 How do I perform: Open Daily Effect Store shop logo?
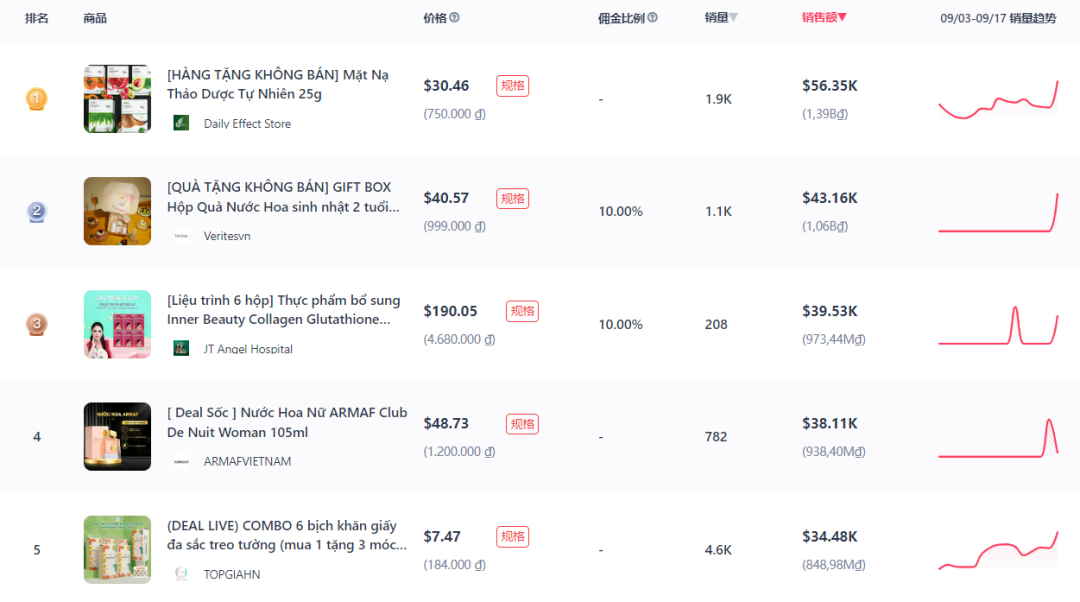pyautogui.click(x=181, y=123)
